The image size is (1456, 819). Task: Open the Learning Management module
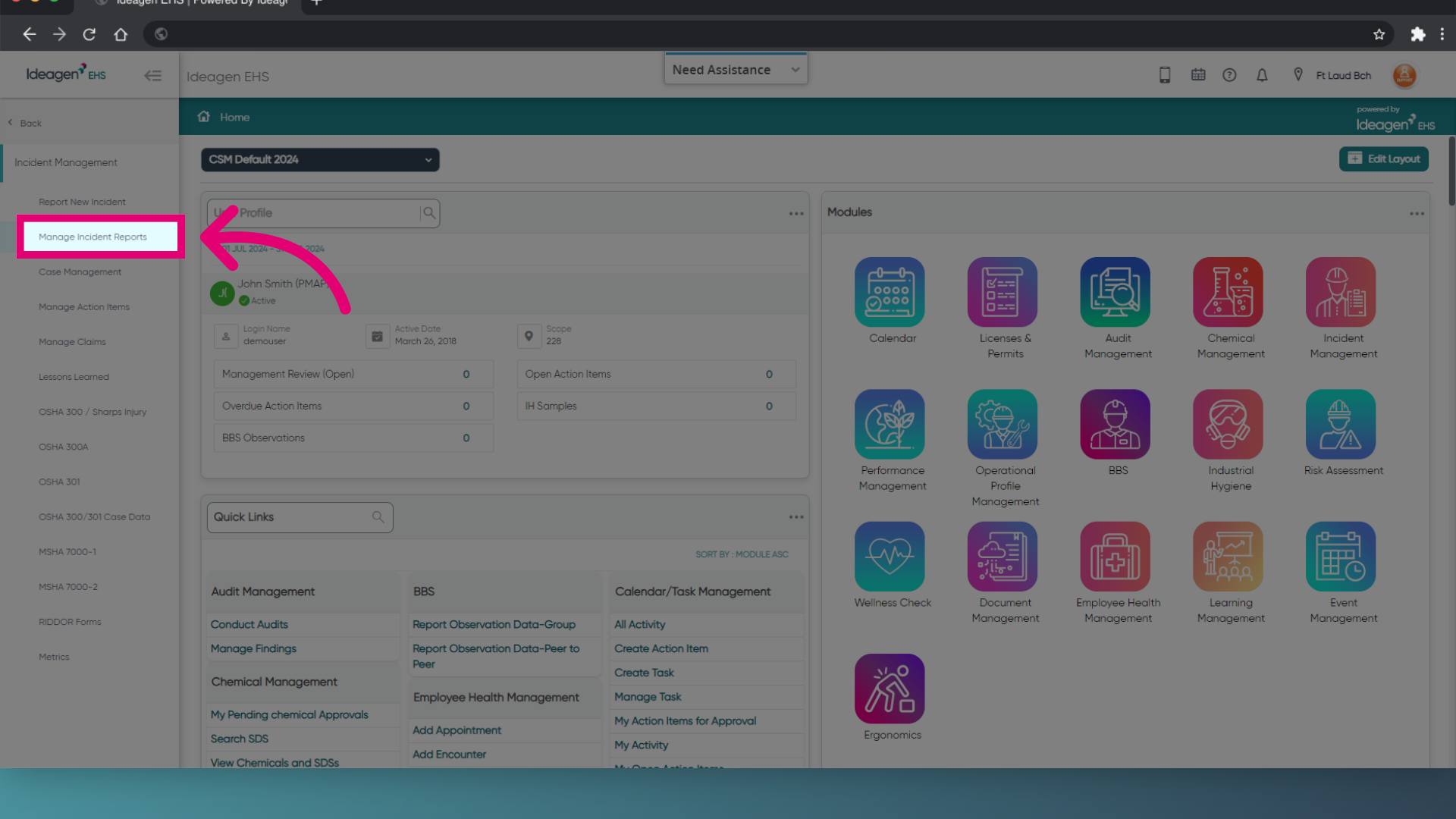pos(1228,557)
